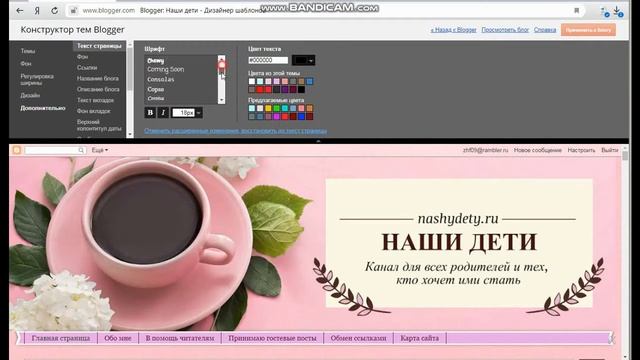Open the Дизайн section

tap(30, 95)
